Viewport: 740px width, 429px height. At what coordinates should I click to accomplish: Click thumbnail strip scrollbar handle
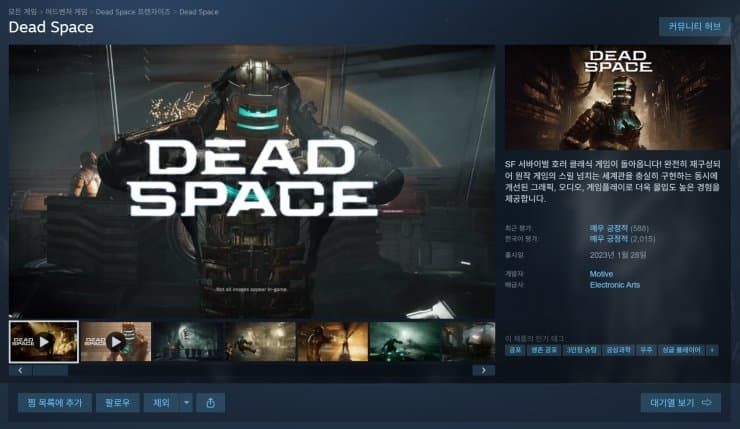[50, 370]
